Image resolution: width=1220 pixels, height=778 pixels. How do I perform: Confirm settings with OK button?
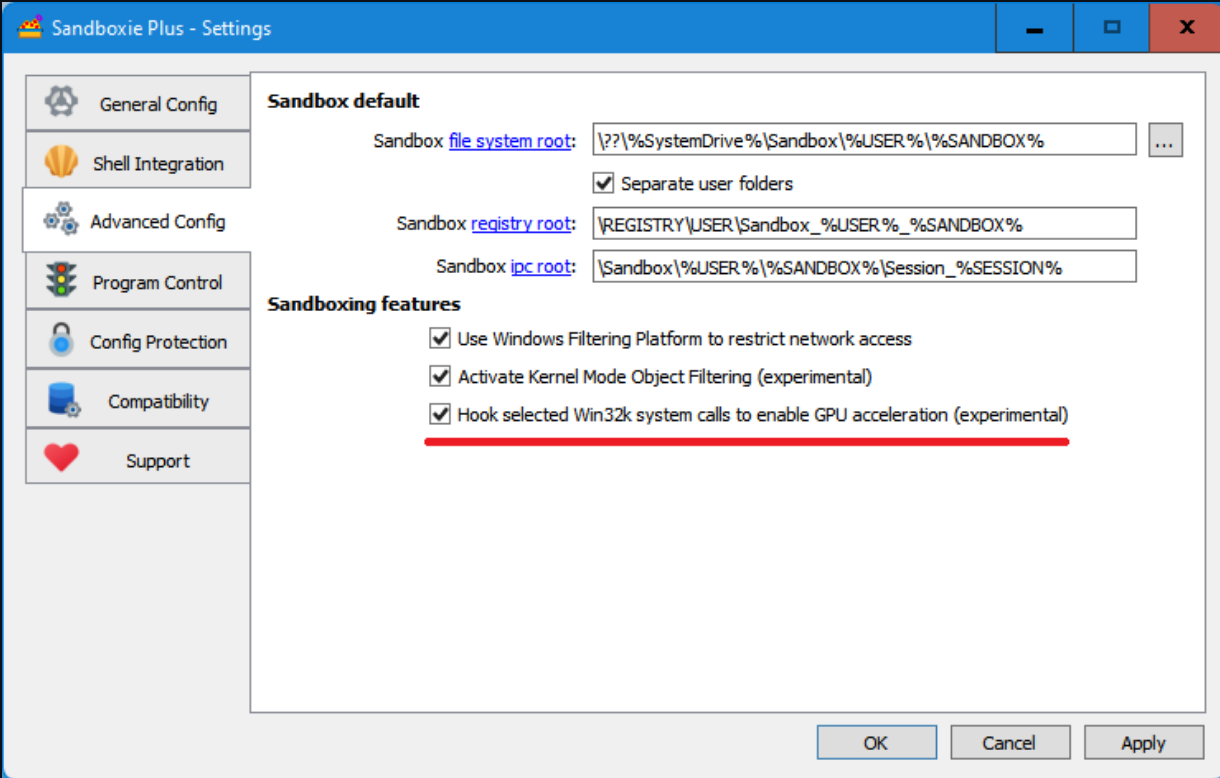pos(876,743)
